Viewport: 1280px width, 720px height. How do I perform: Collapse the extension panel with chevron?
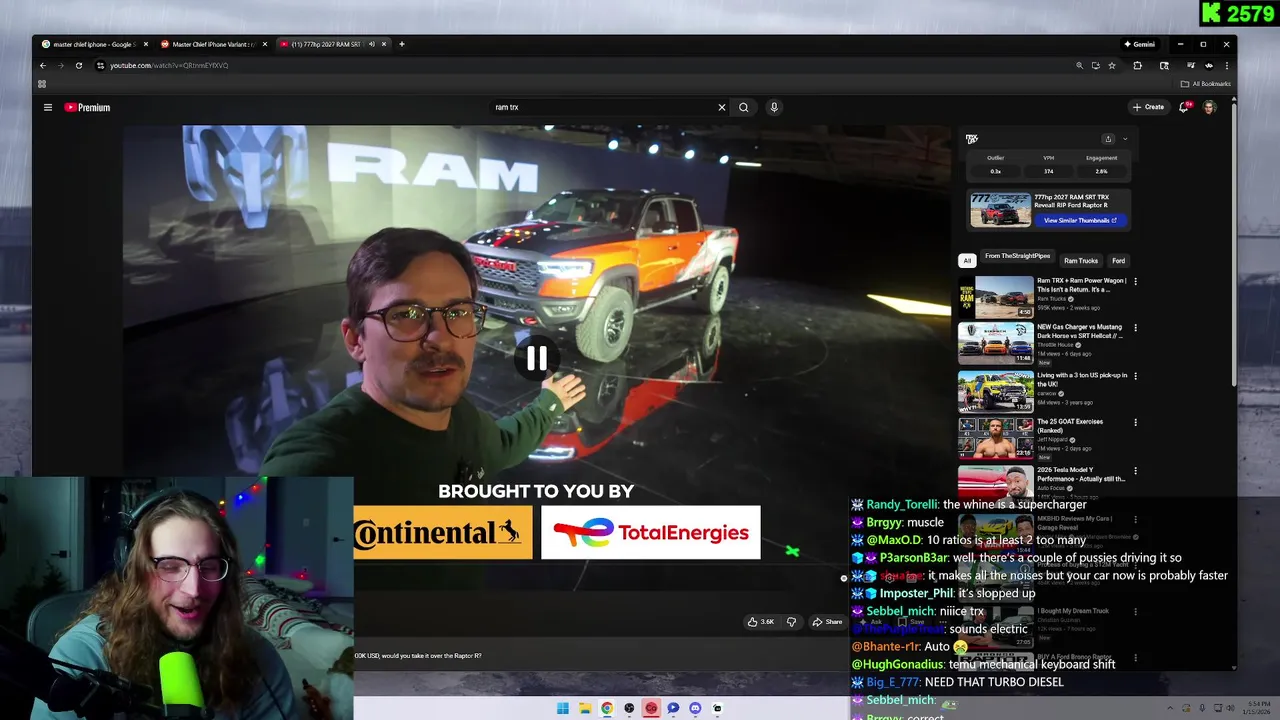[x=1125, y=139]
